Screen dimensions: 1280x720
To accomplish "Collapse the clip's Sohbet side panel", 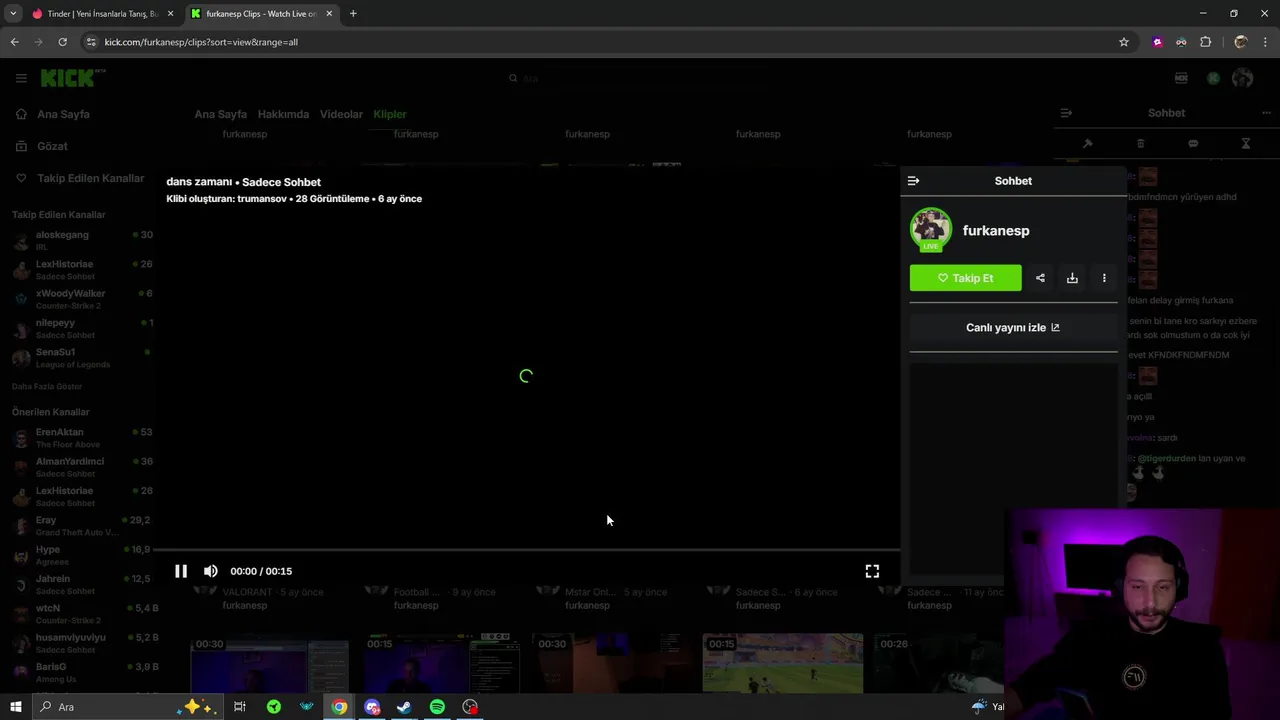I will click(x=913, y=181).
